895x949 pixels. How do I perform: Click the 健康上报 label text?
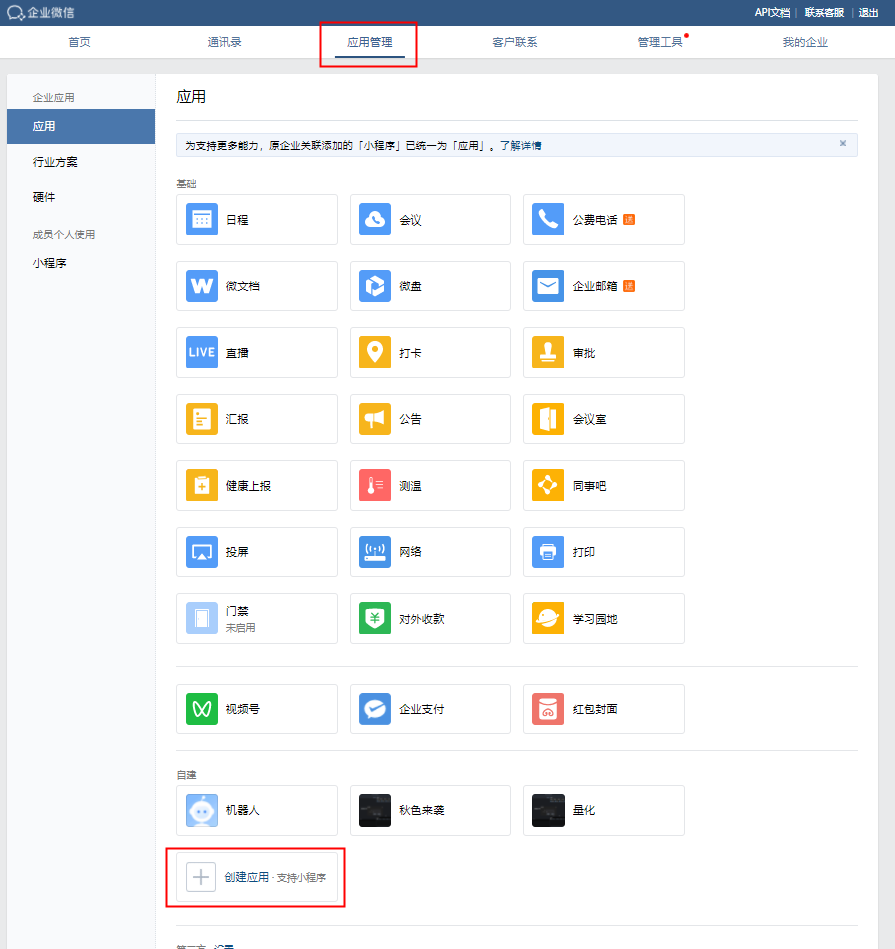[248, 485]
